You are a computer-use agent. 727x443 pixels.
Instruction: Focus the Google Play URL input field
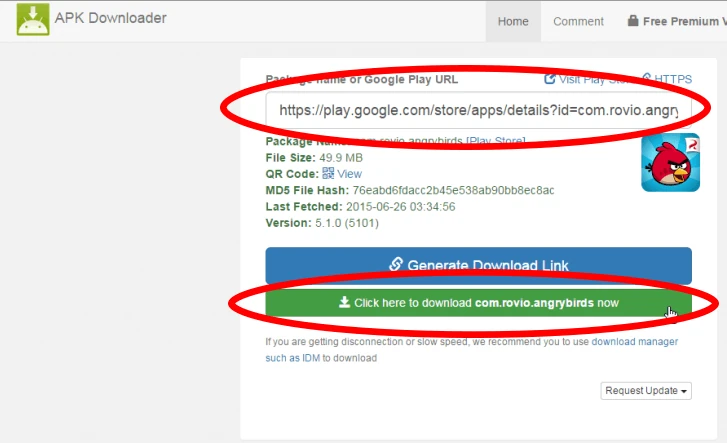click(x=478, y=110)
